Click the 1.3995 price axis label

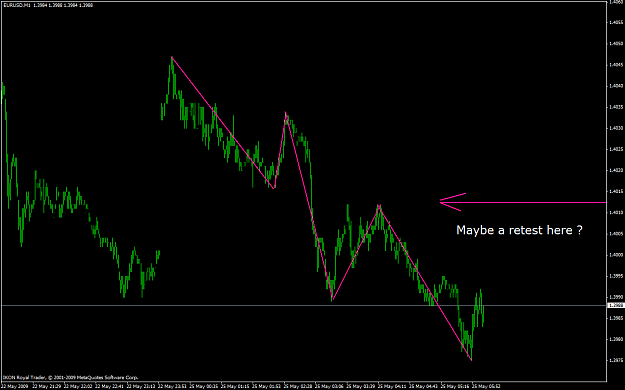(616, 276)
